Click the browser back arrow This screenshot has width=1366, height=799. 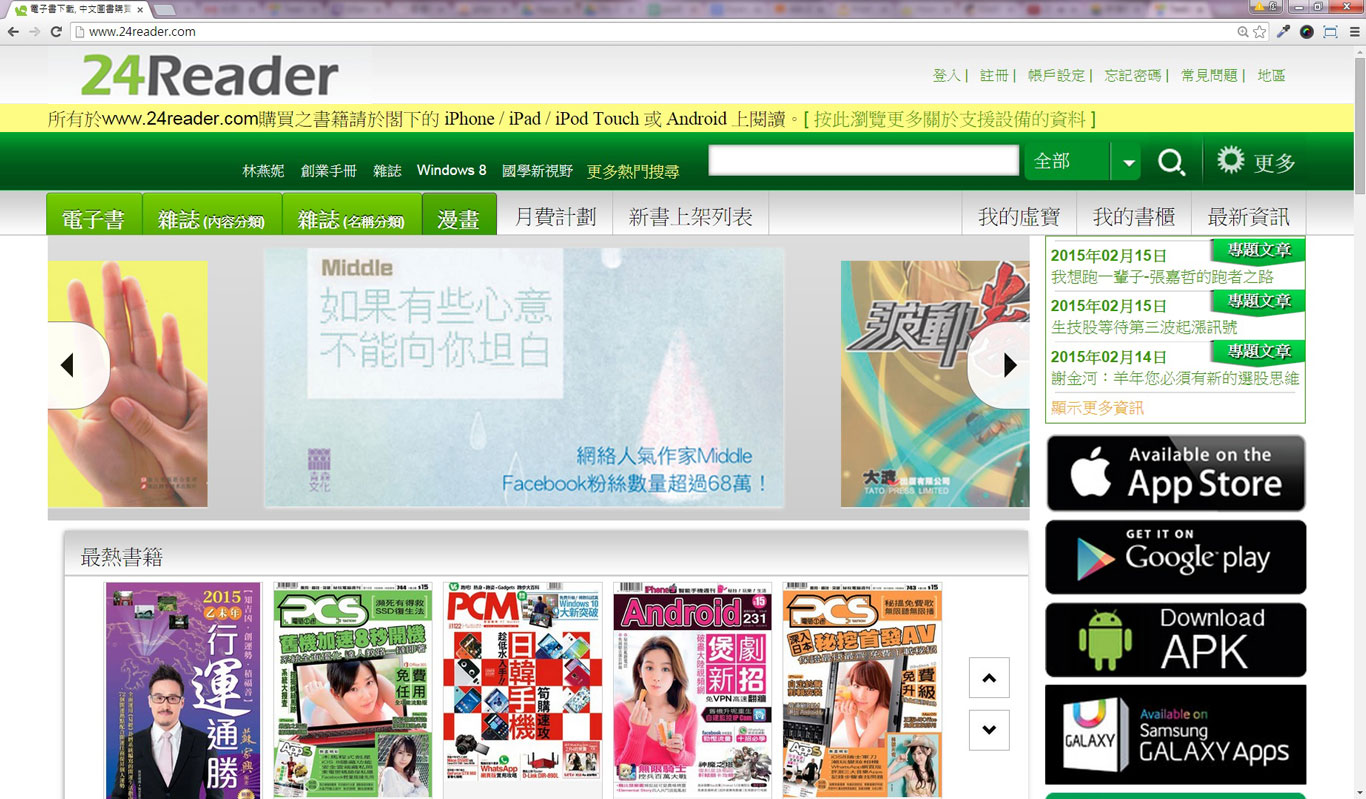14,32
